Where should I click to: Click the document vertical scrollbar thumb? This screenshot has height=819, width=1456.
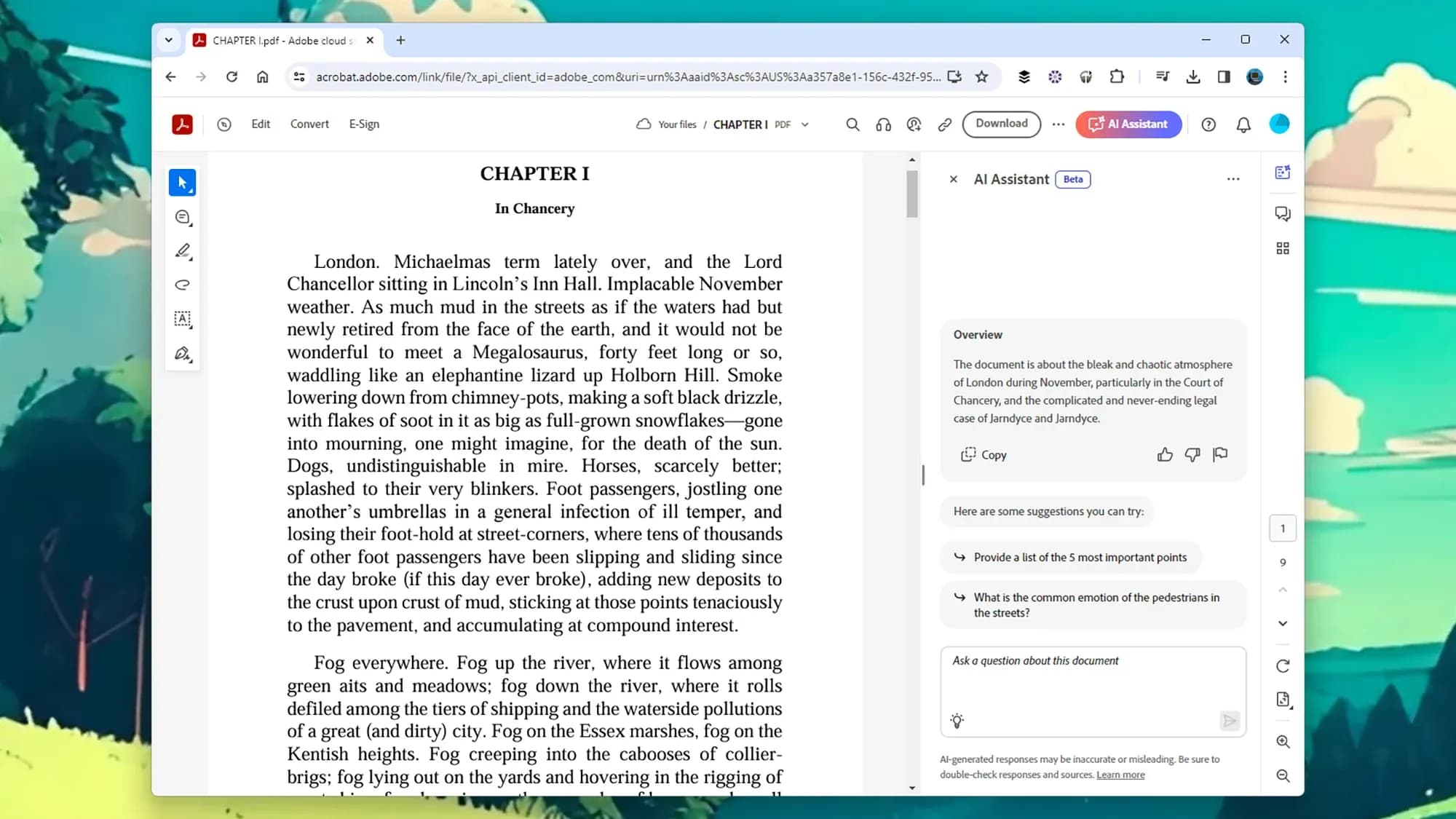pyautogui.click(x=912, y=194)
